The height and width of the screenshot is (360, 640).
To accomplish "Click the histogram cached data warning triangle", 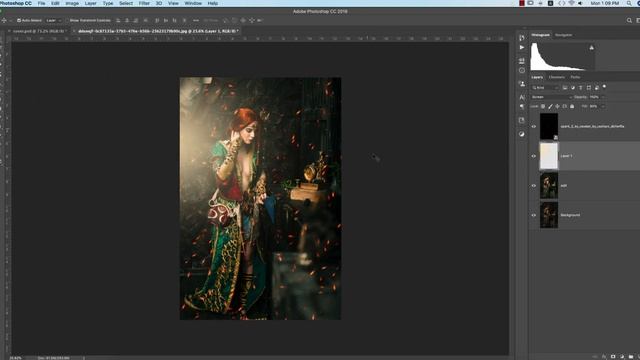I will pos(591,48).
